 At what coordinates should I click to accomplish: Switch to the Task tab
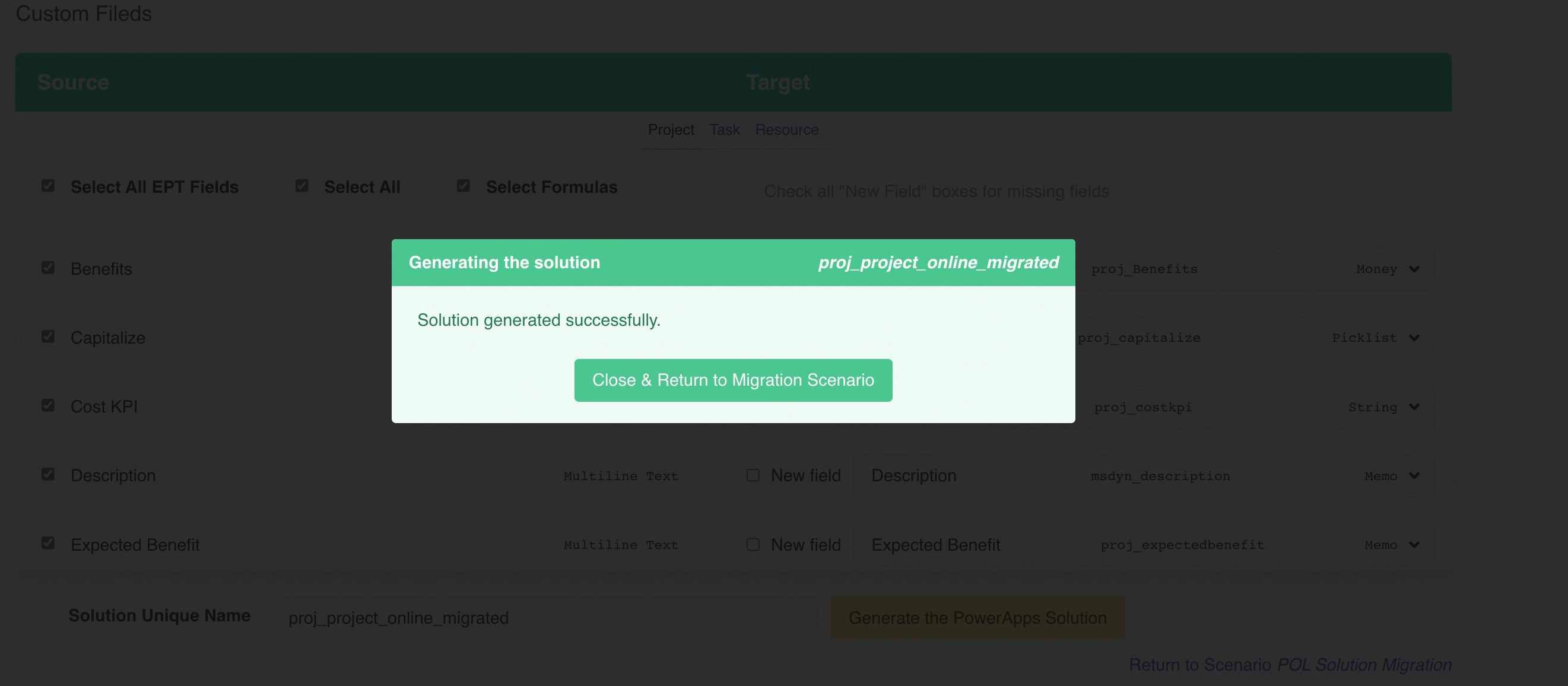coord(724,129)
